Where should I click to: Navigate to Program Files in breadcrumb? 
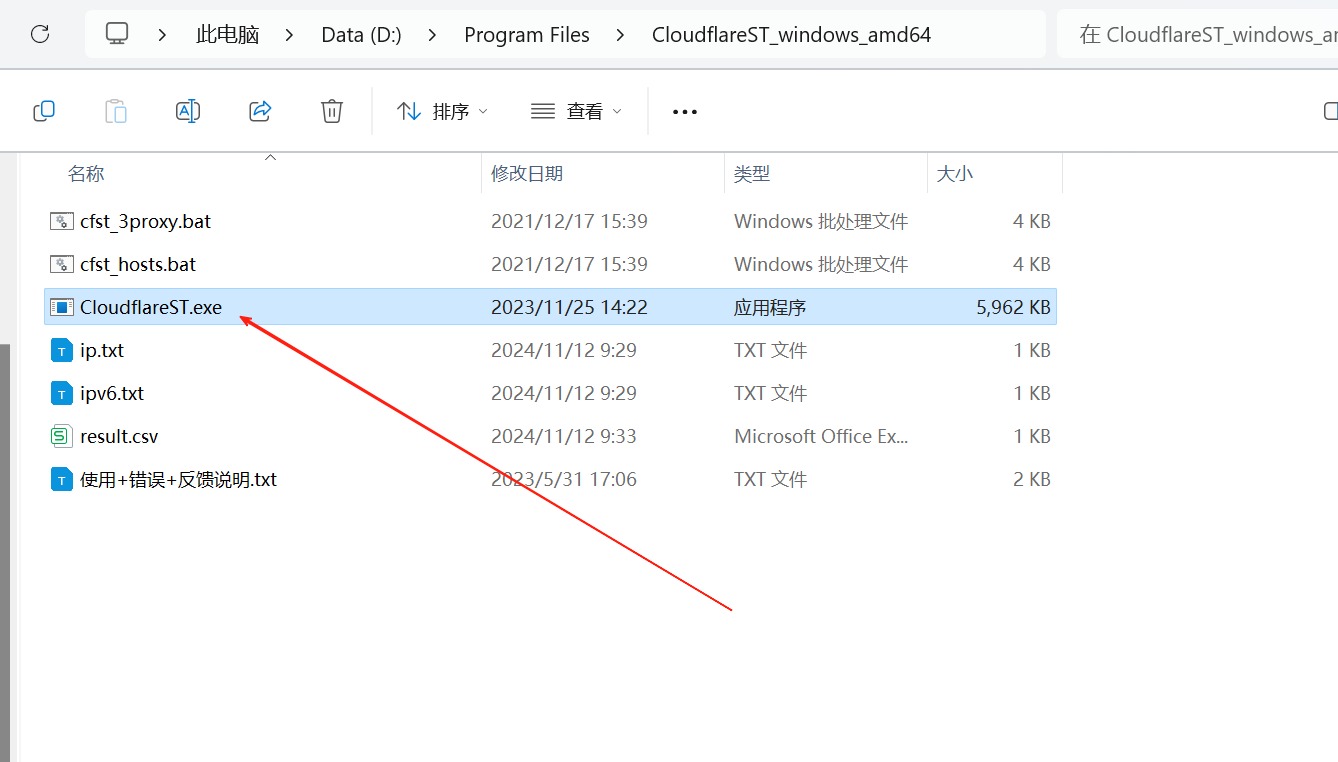click(x=527, y=35)
